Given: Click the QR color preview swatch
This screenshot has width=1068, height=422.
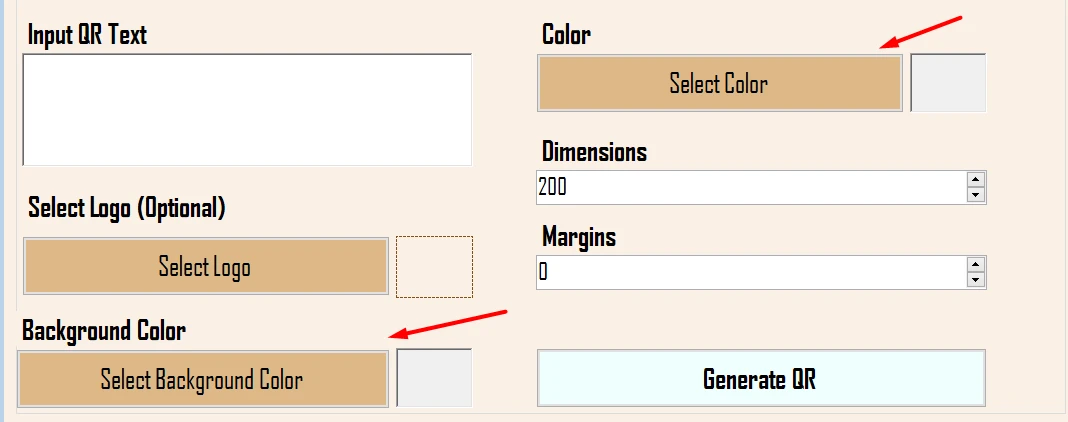Looking at the screenshot, I should point(948,83).
